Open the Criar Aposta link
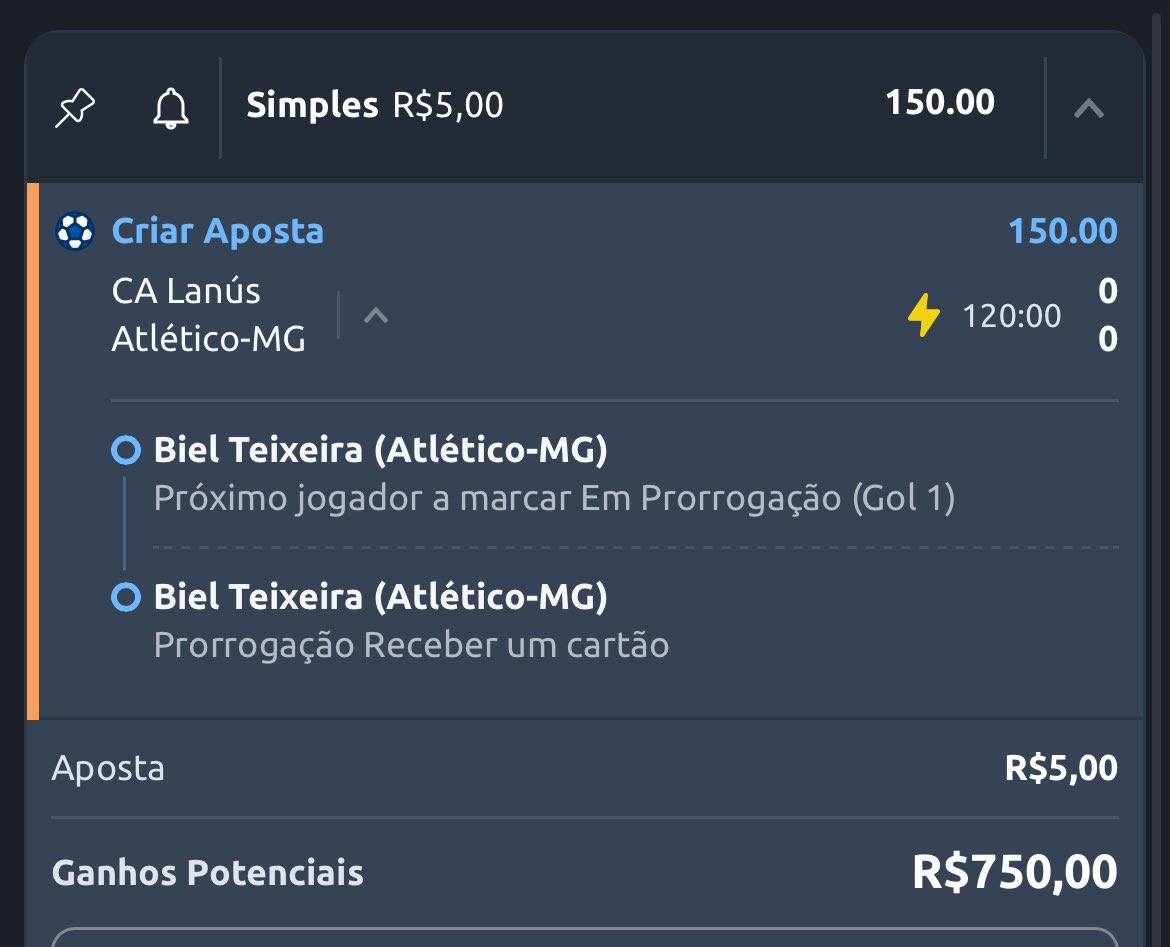 tap(217, 231)
